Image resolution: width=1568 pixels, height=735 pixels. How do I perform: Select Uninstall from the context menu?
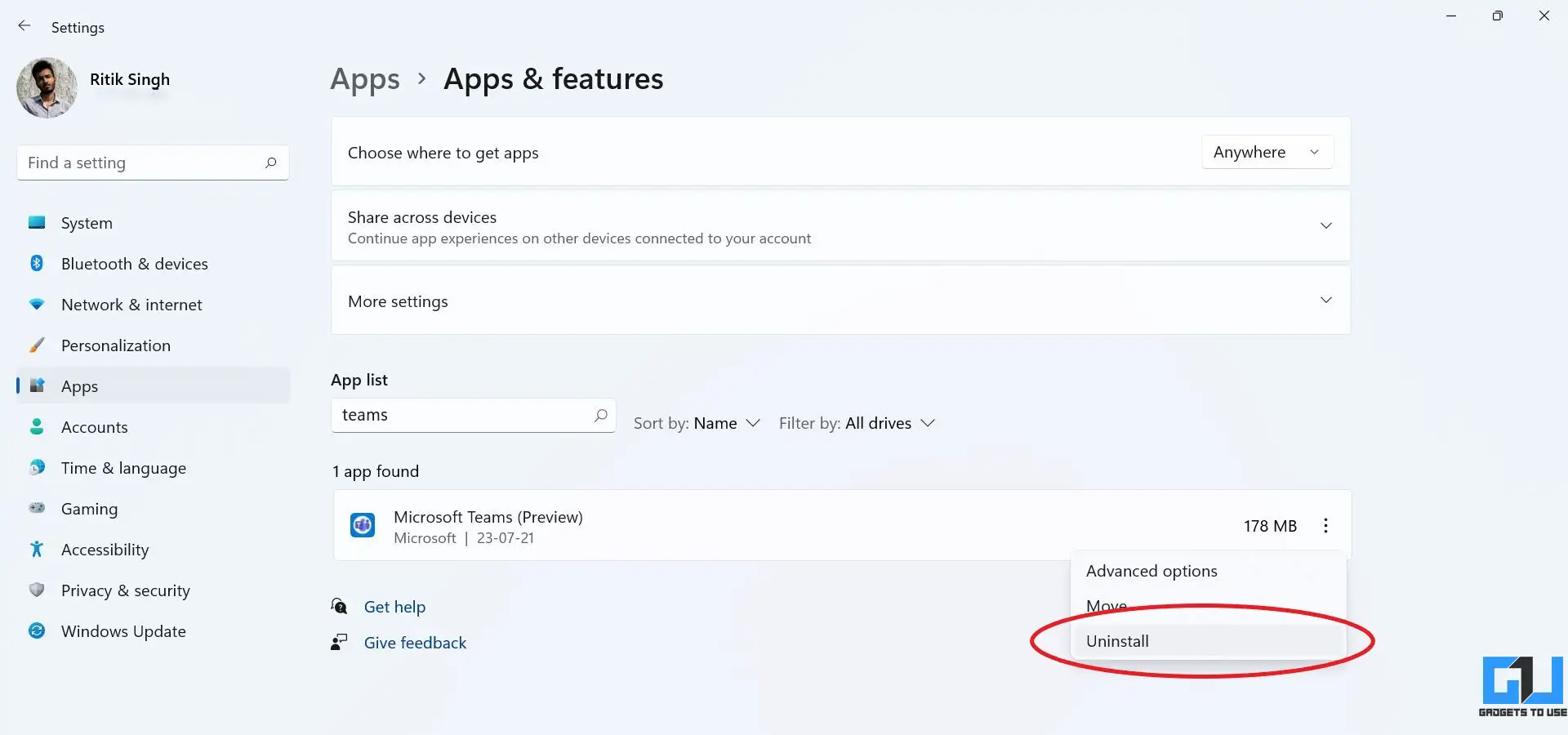point(1208,641)
